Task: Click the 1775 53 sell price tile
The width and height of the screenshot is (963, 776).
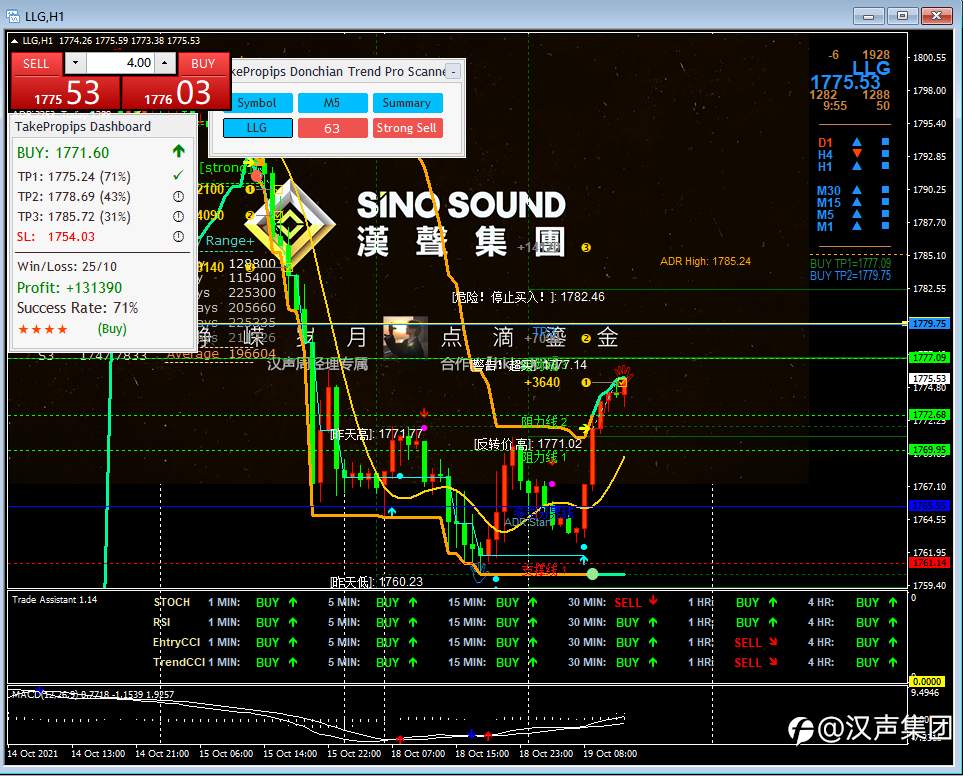Action: (x=66, y=94)
